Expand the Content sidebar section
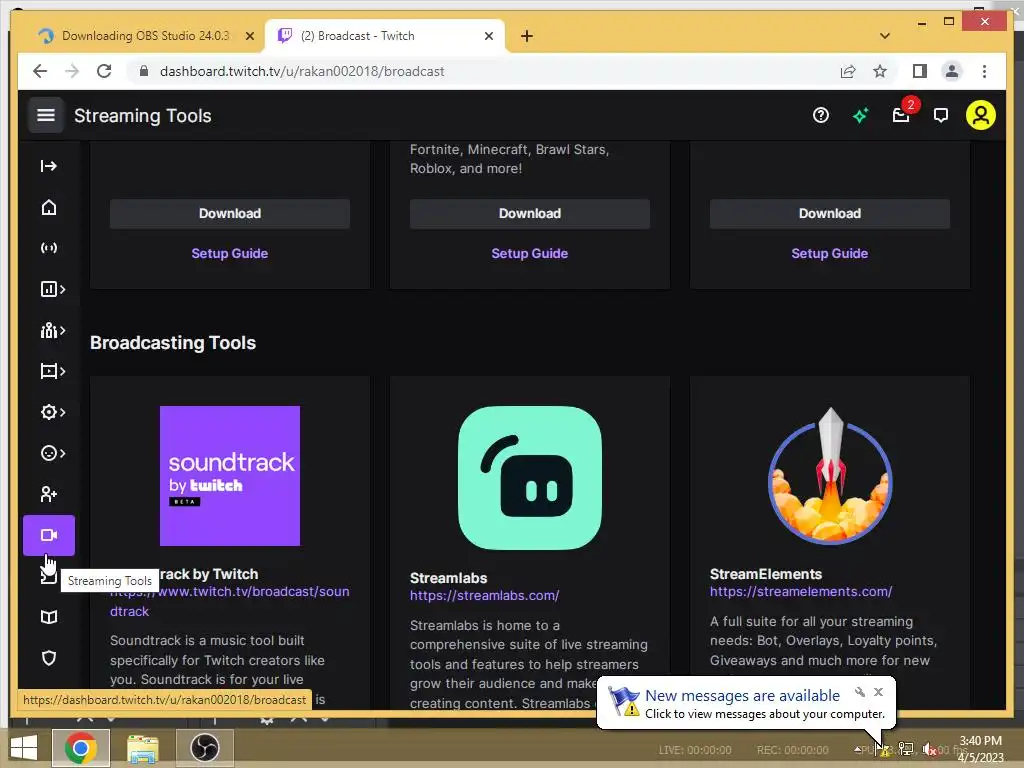This screenshot has width=1024, height=768. [x=52, y=372]
